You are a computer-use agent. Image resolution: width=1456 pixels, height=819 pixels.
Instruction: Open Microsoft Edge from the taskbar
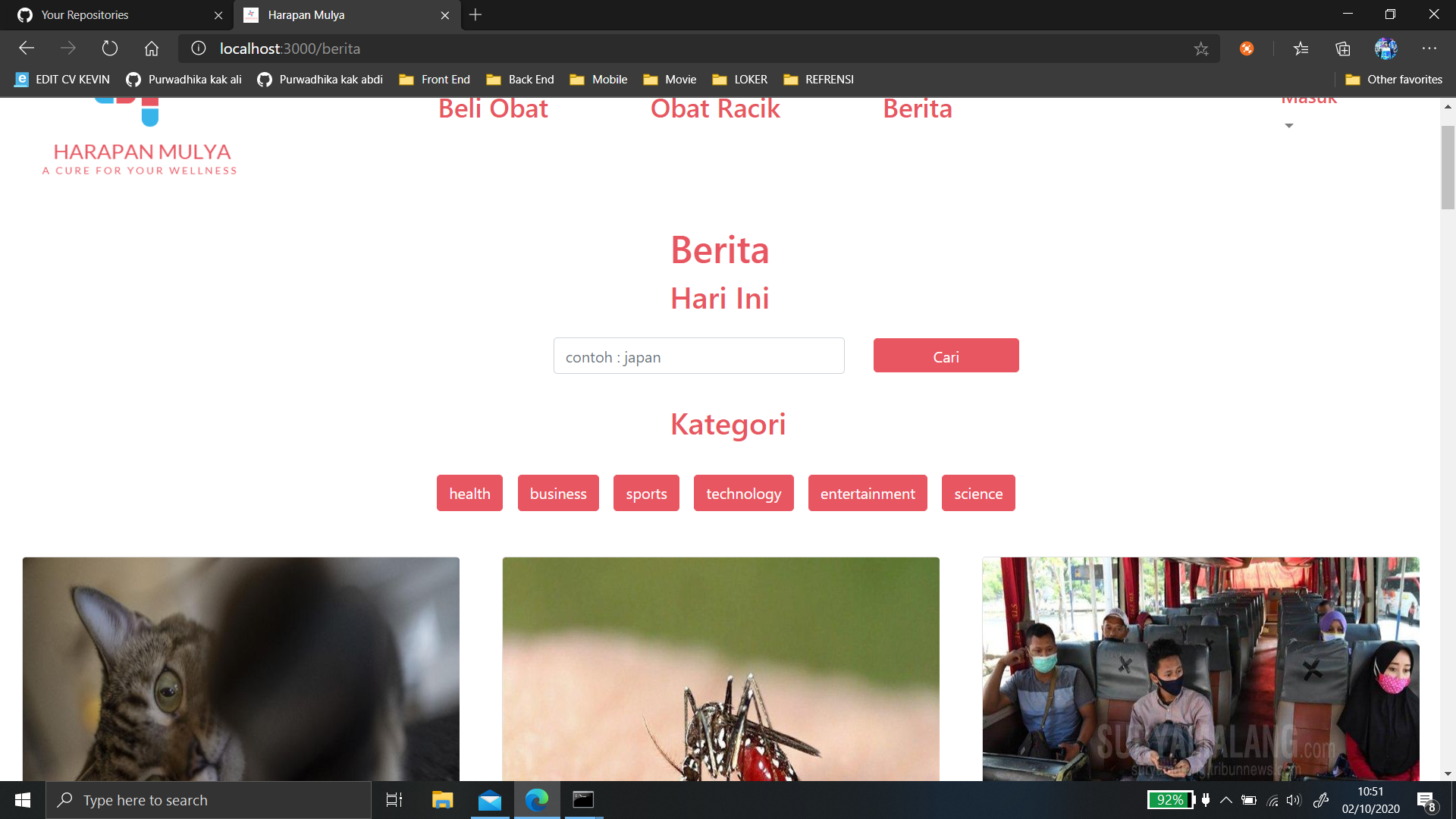click(537, 800)
